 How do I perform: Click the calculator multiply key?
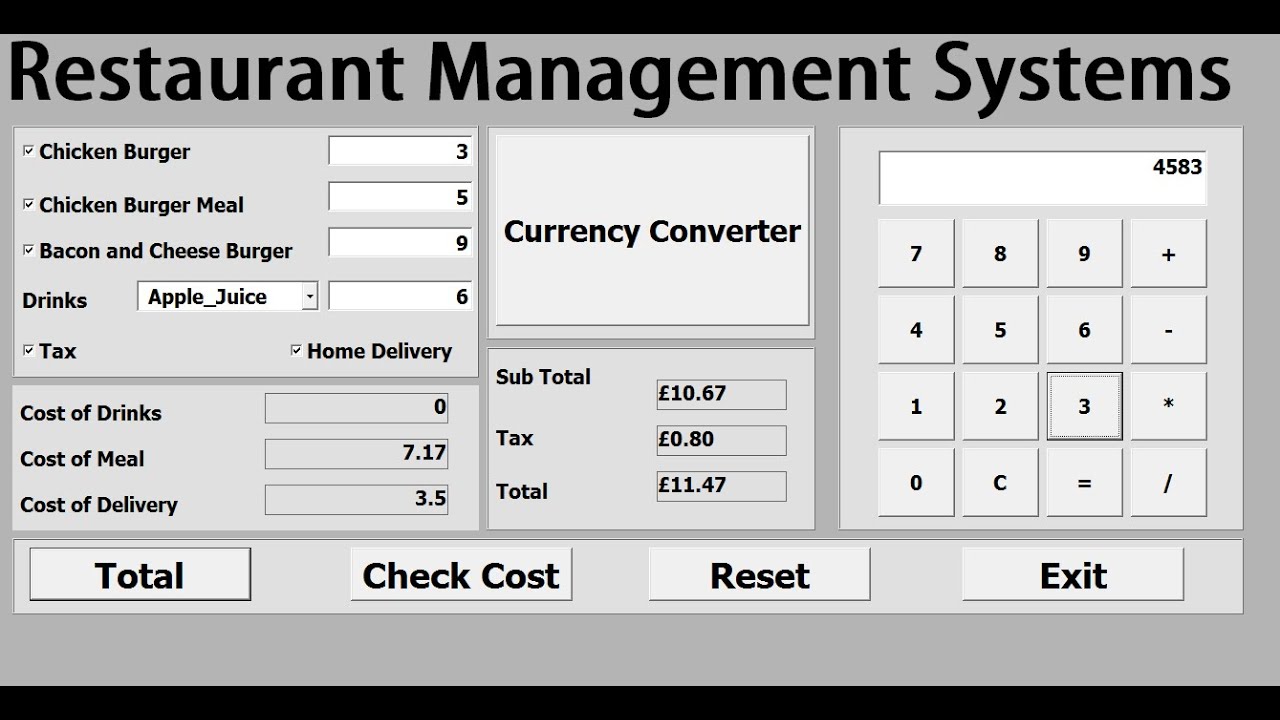coord(1168,406)
